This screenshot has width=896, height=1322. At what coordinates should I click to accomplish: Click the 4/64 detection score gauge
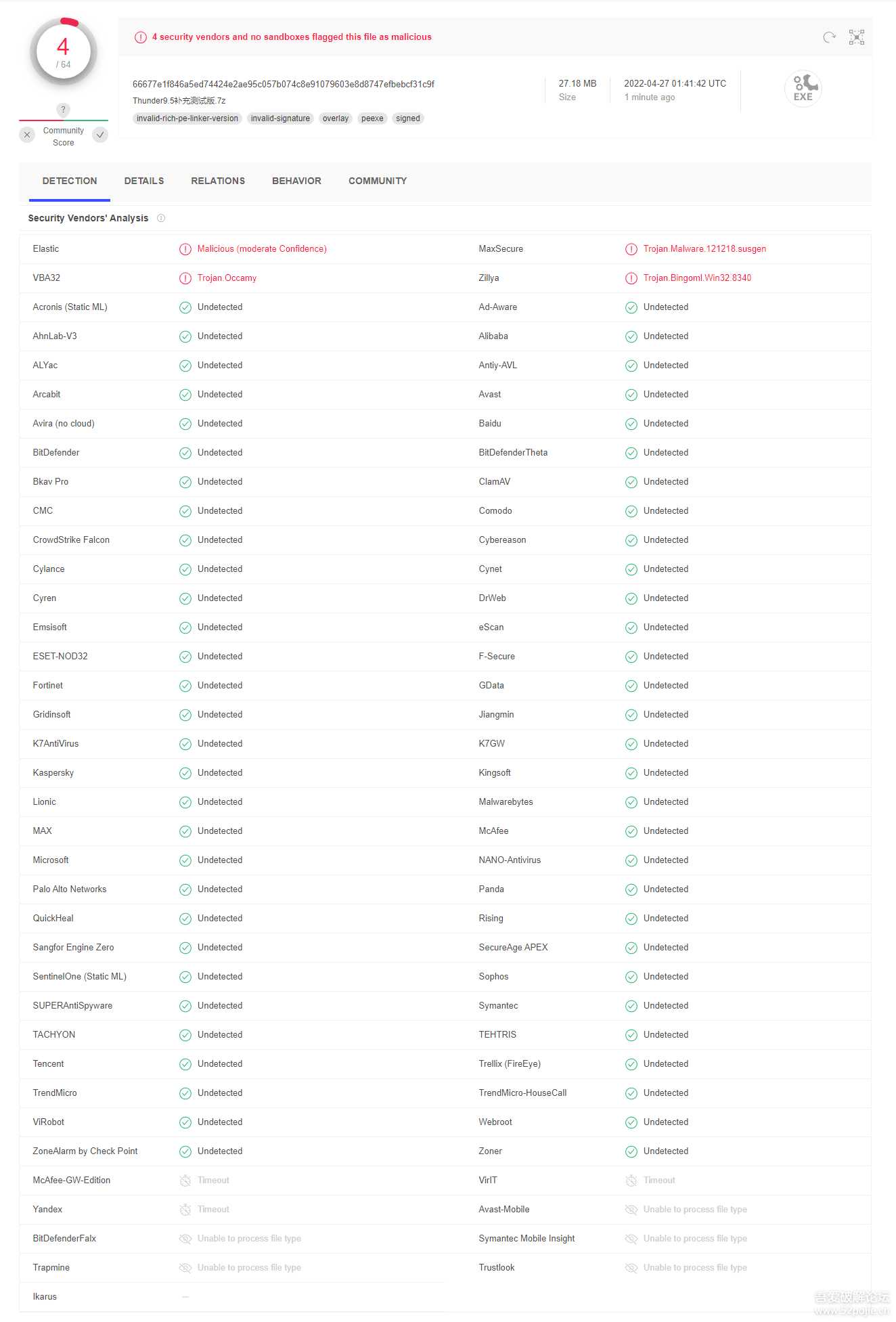64,51
